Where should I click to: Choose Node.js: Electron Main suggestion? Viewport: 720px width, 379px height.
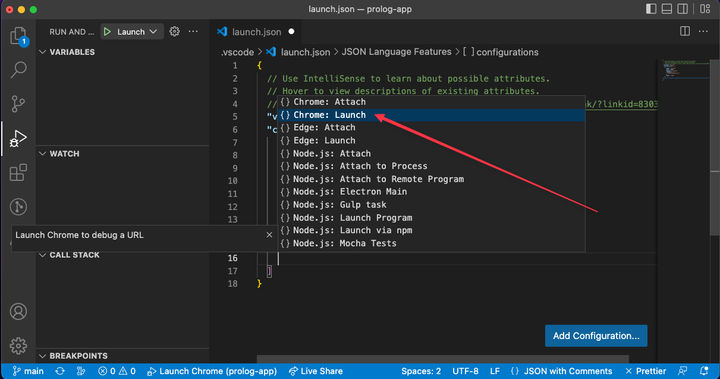pos(432,192)
